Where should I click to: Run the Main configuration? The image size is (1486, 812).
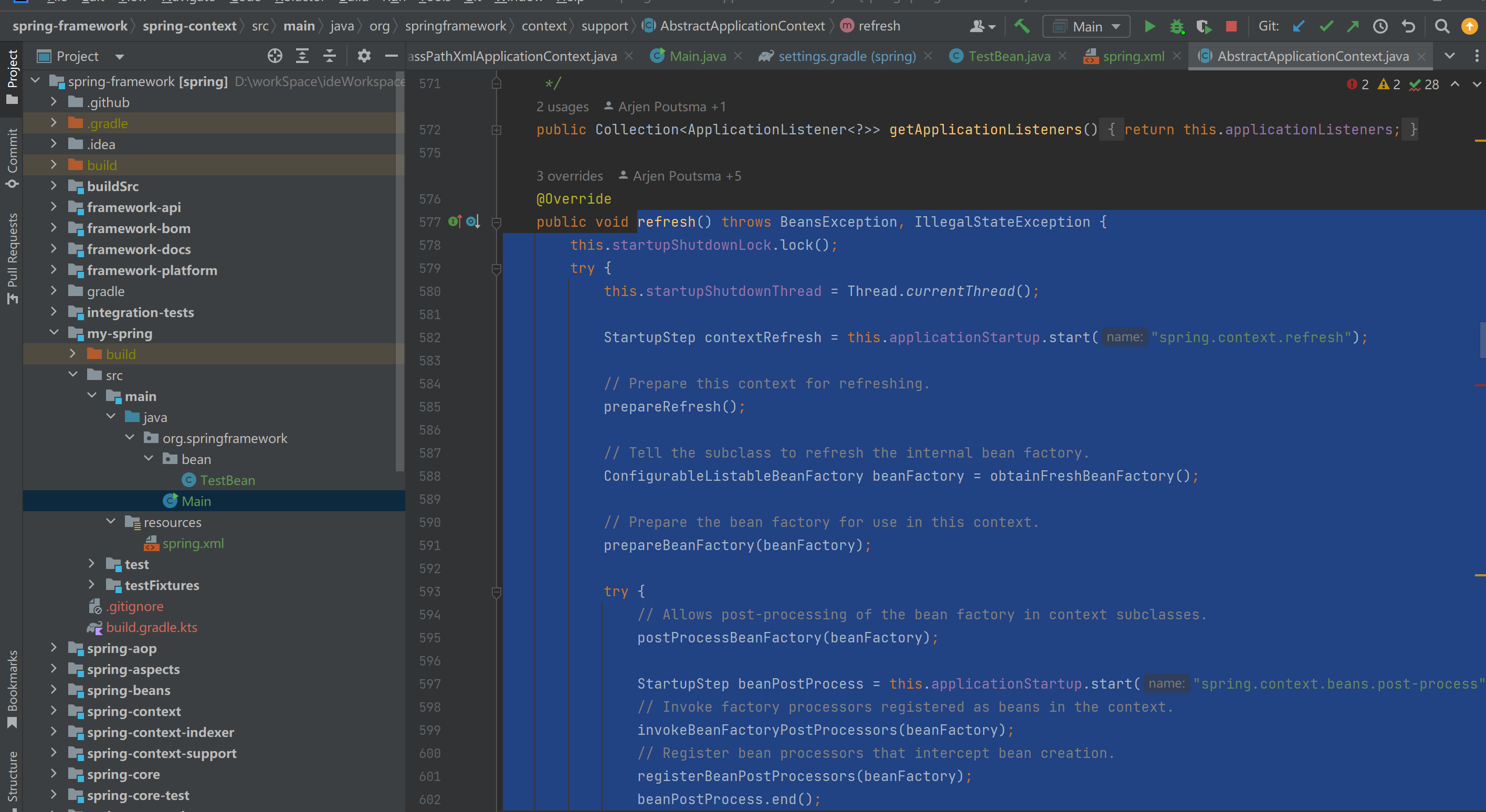(1149, 26)
